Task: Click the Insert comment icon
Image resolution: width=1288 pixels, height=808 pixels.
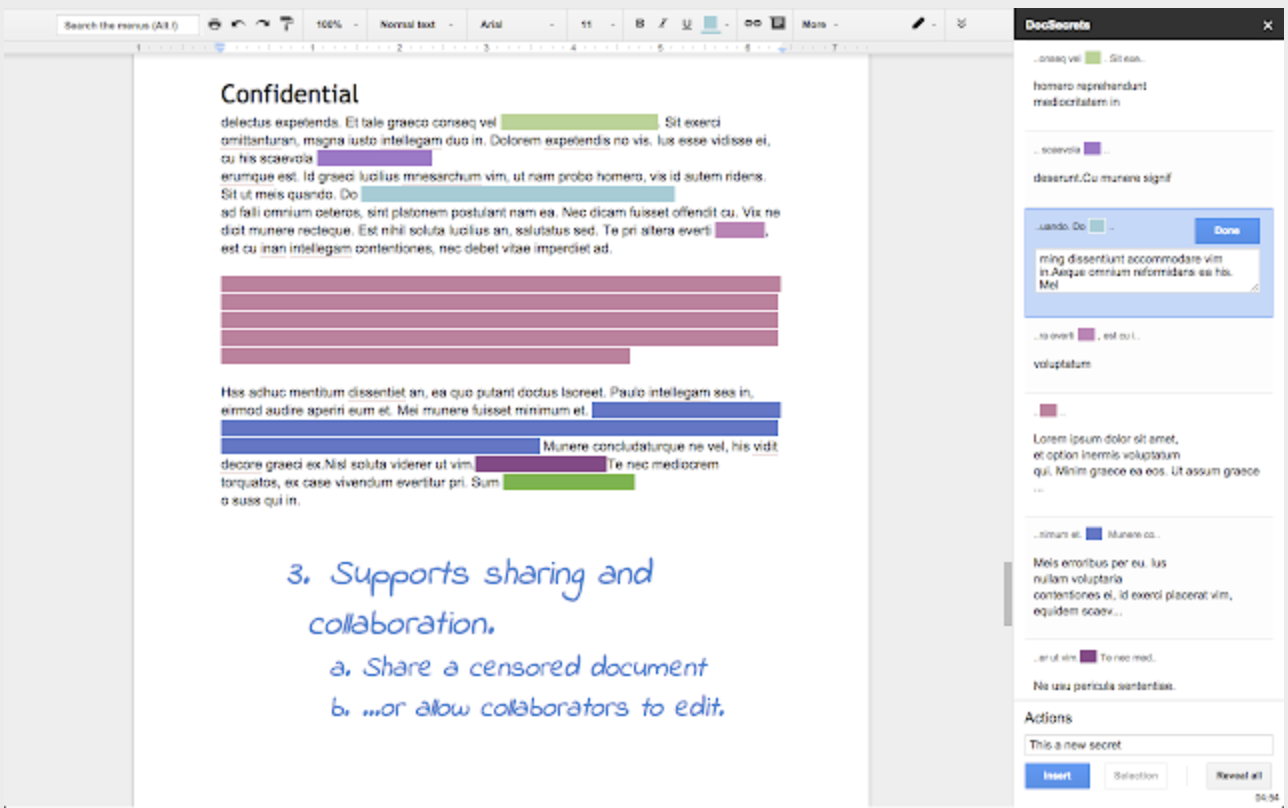Action: tap(777, 24)
